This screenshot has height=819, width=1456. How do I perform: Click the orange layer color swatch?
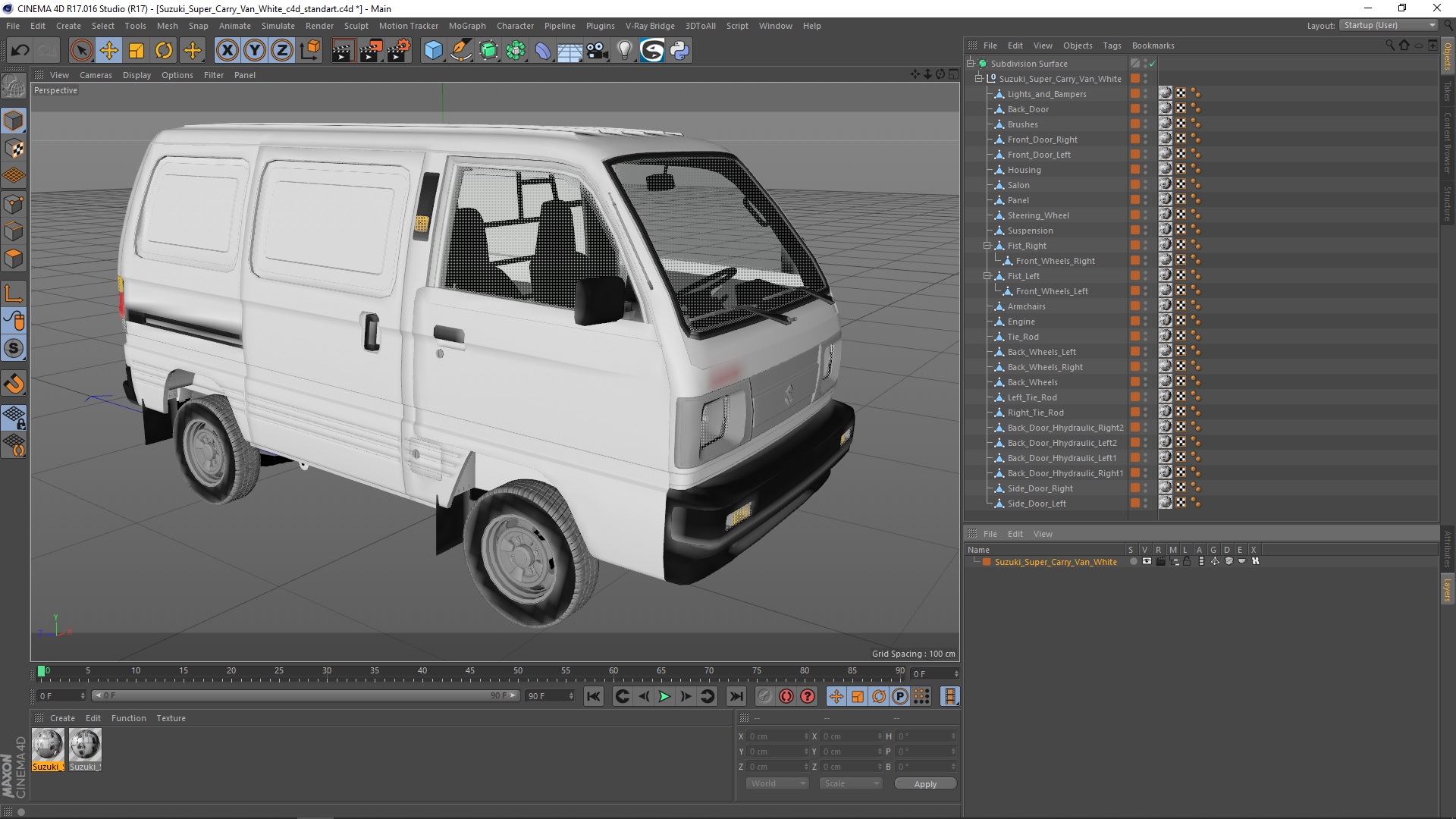pos(987,562)
